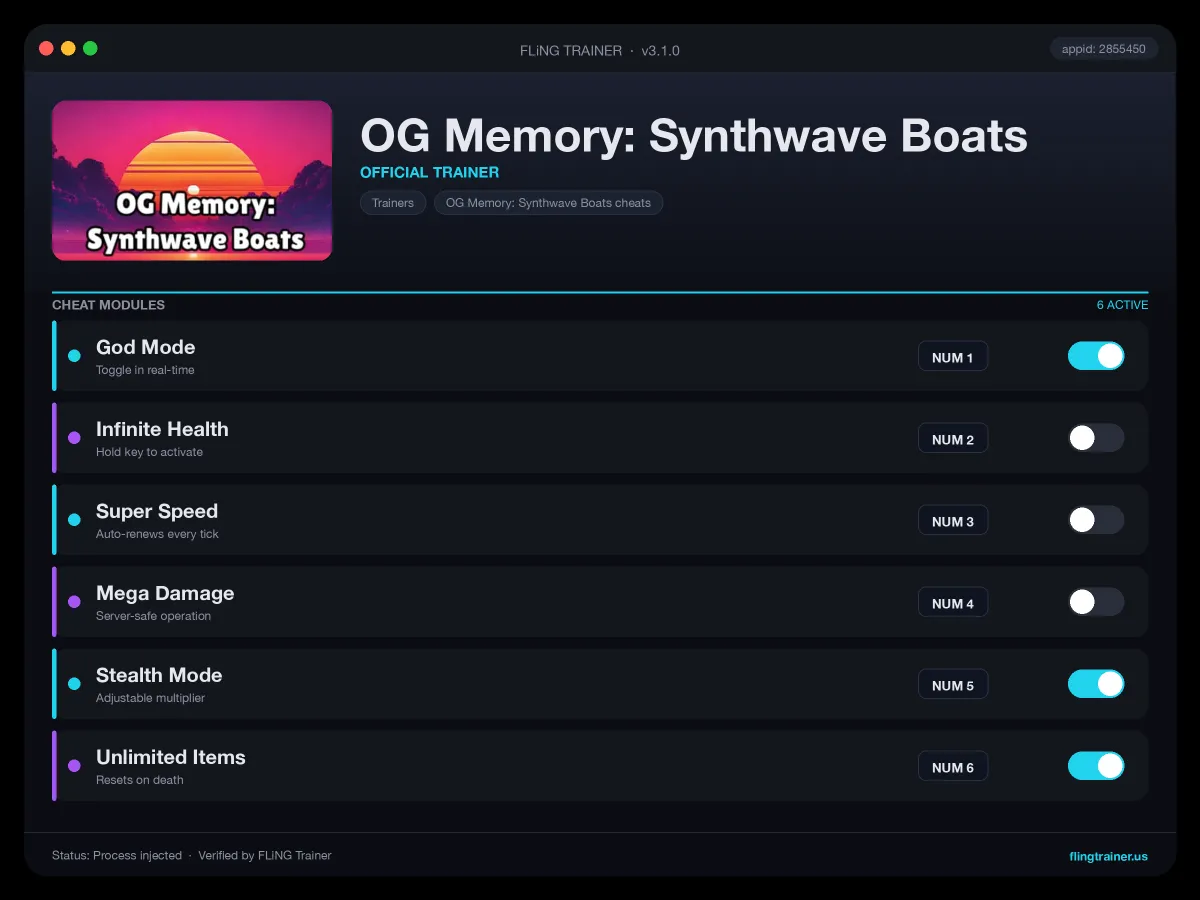The height and width of the screenshot is (900, 1200).
Task: Click the 'Resets on death' description
Action: (x=140, y=780)
